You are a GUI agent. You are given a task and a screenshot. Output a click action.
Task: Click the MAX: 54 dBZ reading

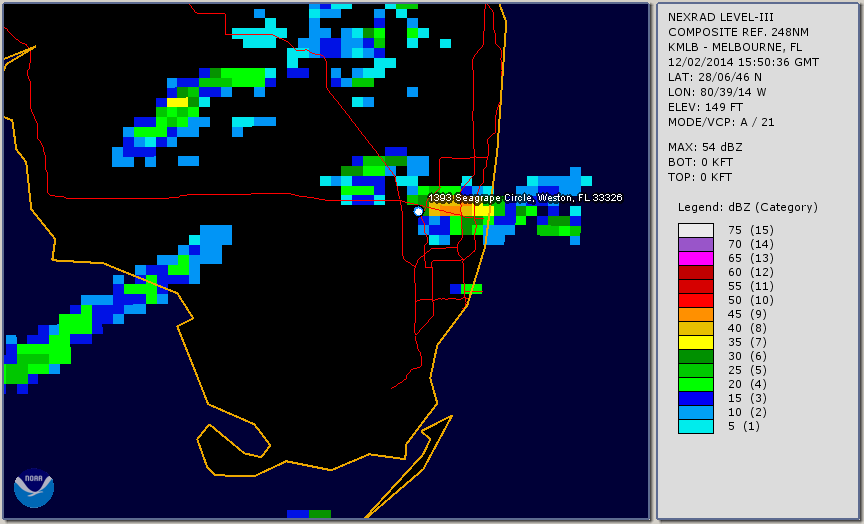click(x=705, y=147)
